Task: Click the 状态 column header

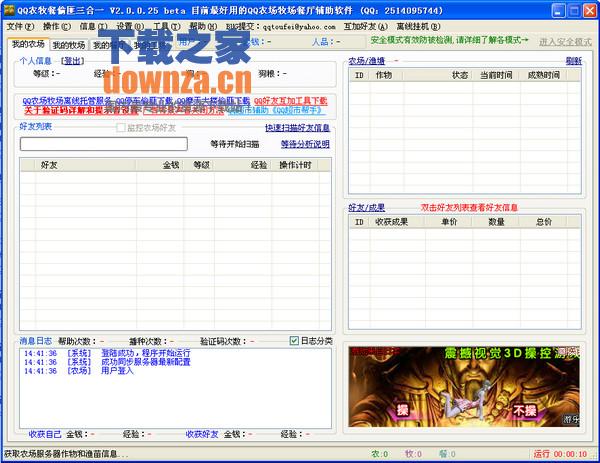Action: tap(438, 75)
